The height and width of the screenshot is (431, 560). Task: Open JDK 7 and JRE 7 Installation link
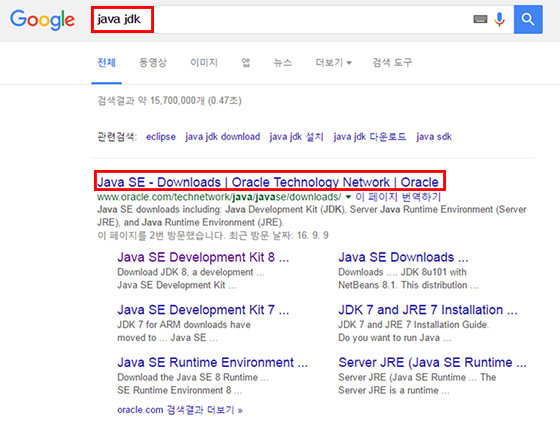pos(428,310)
